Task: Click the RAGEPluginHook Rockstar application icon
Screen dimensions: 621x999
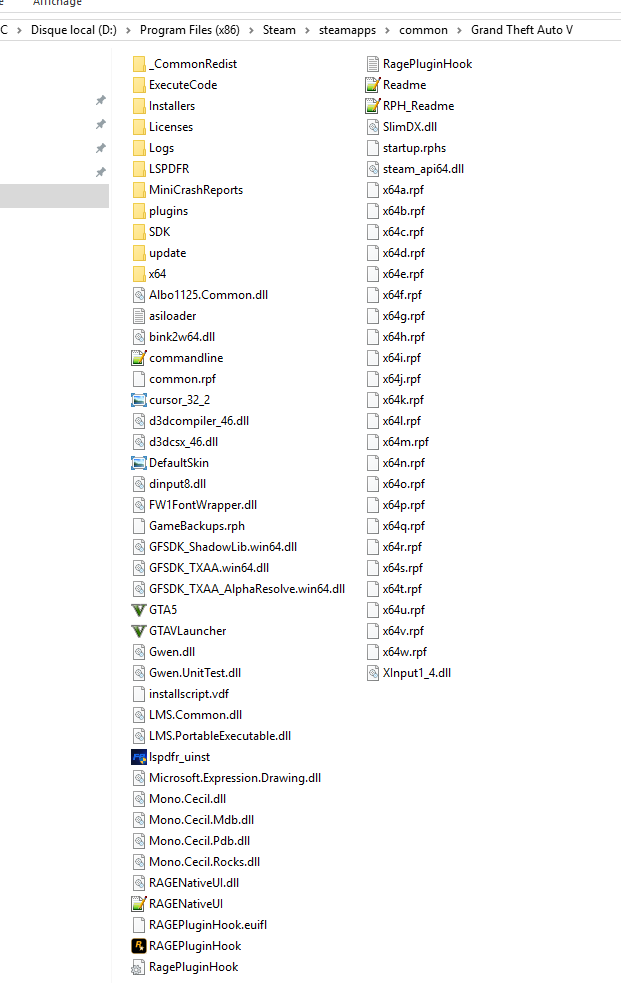Action: [x=138, y=945]
